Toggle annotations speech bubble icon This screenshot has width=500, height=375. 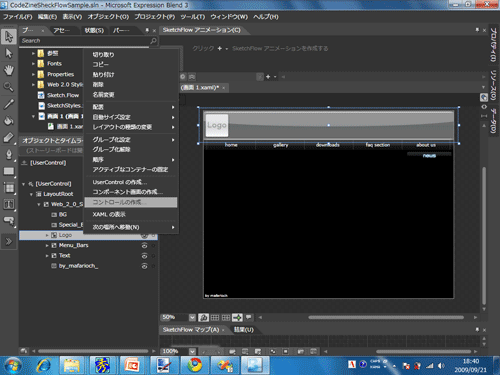249,317
